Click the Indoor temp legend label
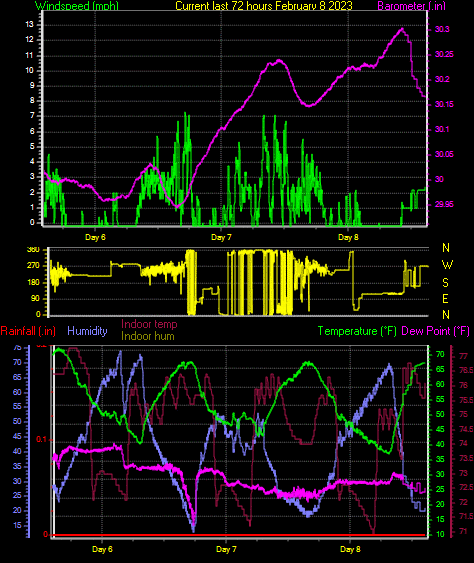Image resolution: width=474 pixels, height=563 pixels. (x=149, y=324)
